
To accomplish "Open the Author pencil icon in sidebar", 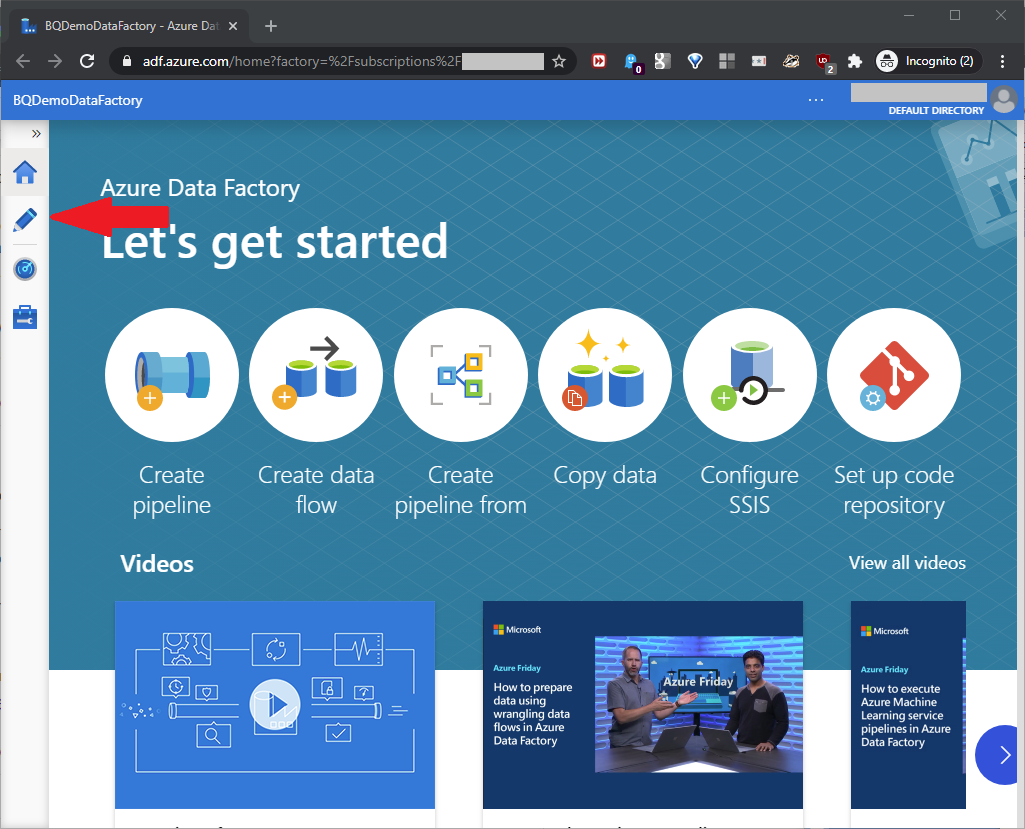I will coord(25,220).
